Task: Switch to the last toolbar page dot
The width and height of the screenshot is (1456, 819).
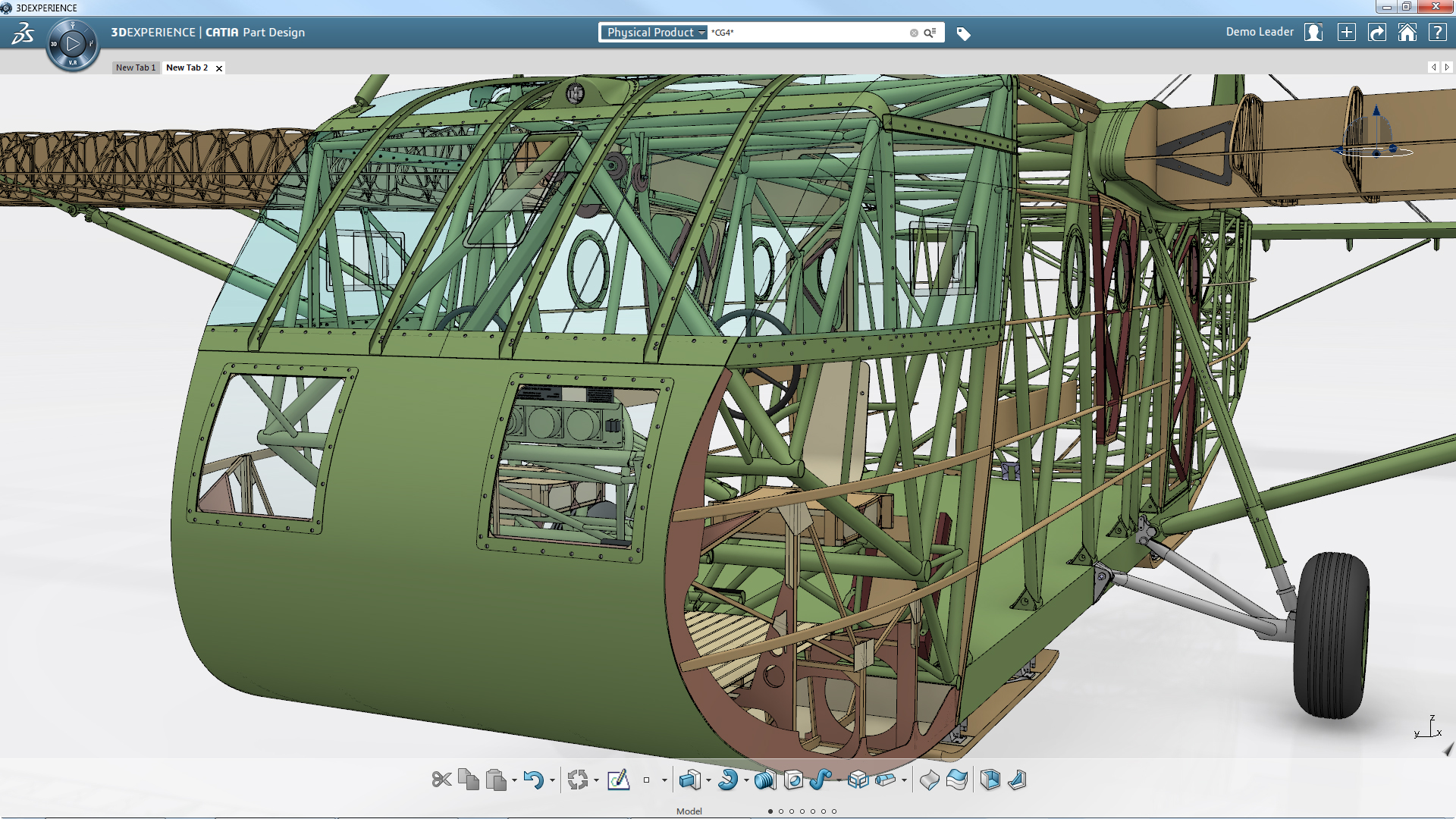Action: point(834,811)
